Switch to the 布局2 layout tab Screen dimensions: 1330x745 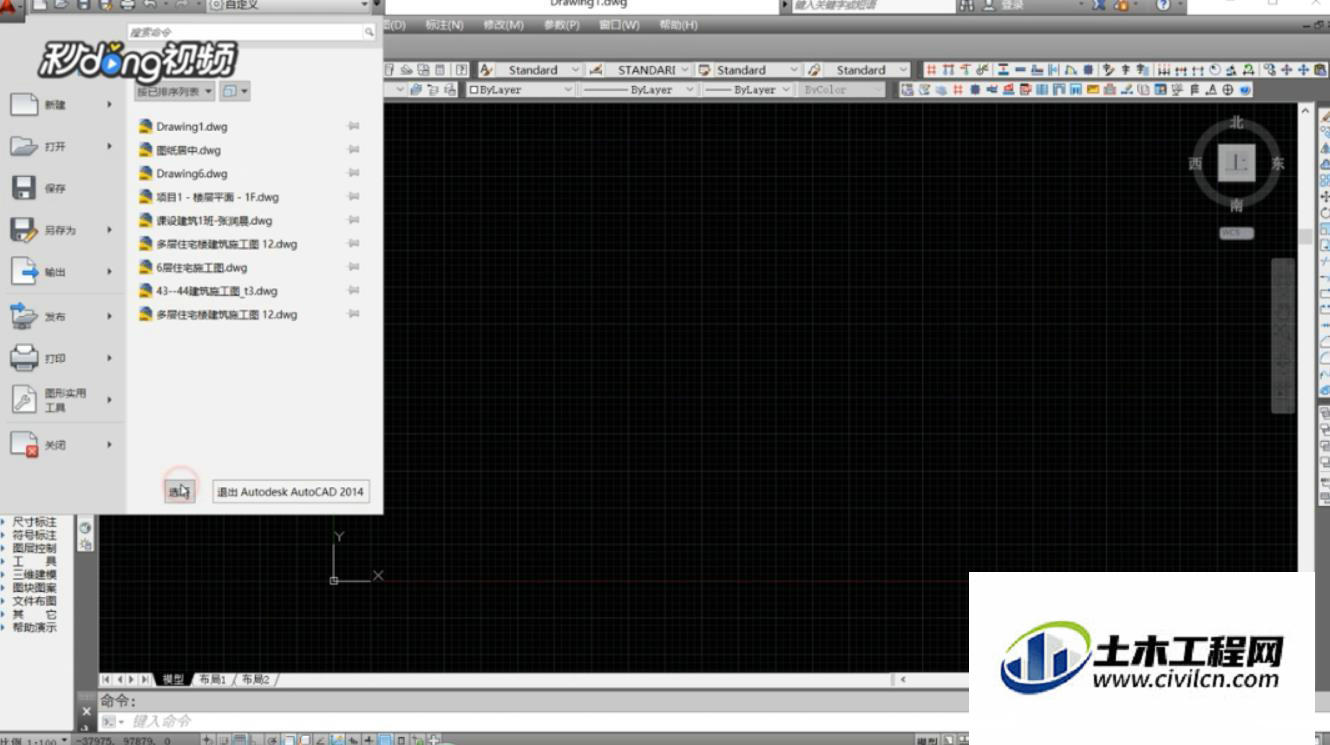tap(255, 679)
